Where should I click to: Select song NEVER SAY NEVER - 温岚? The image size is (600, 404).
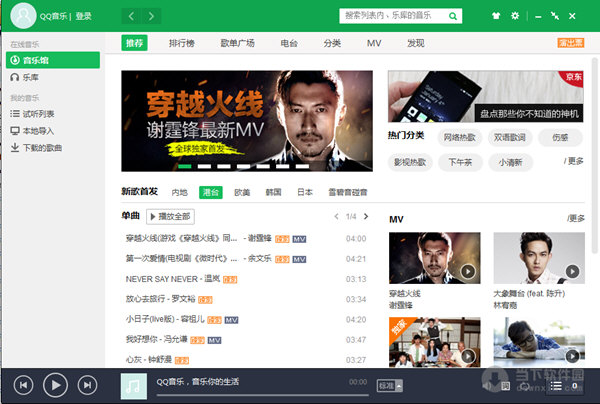click(173, 279)
